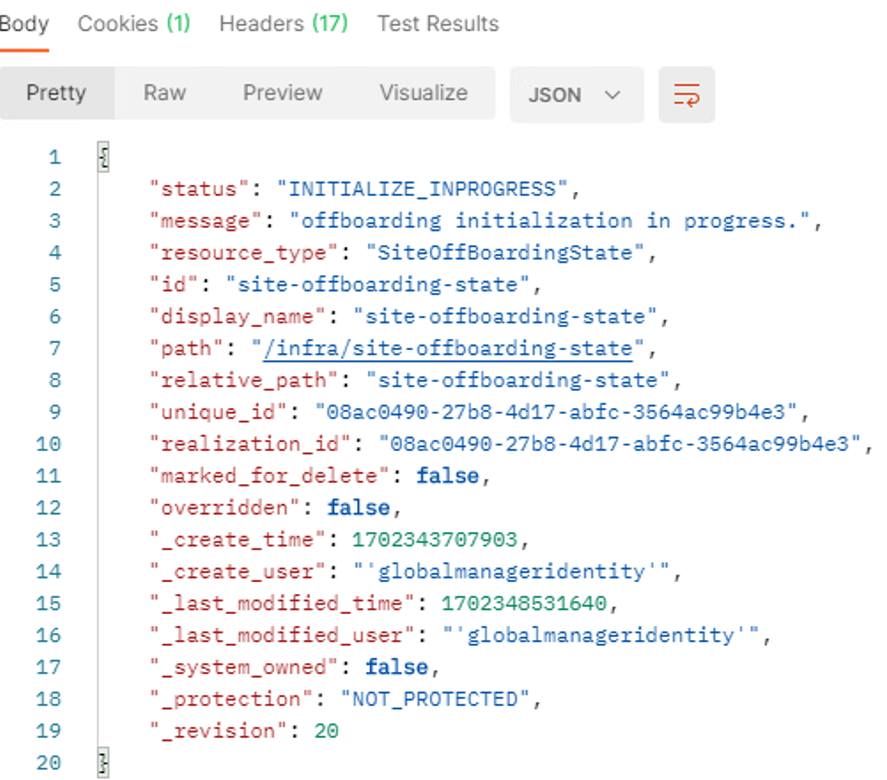Click the unique_id value on line 9

556,412
